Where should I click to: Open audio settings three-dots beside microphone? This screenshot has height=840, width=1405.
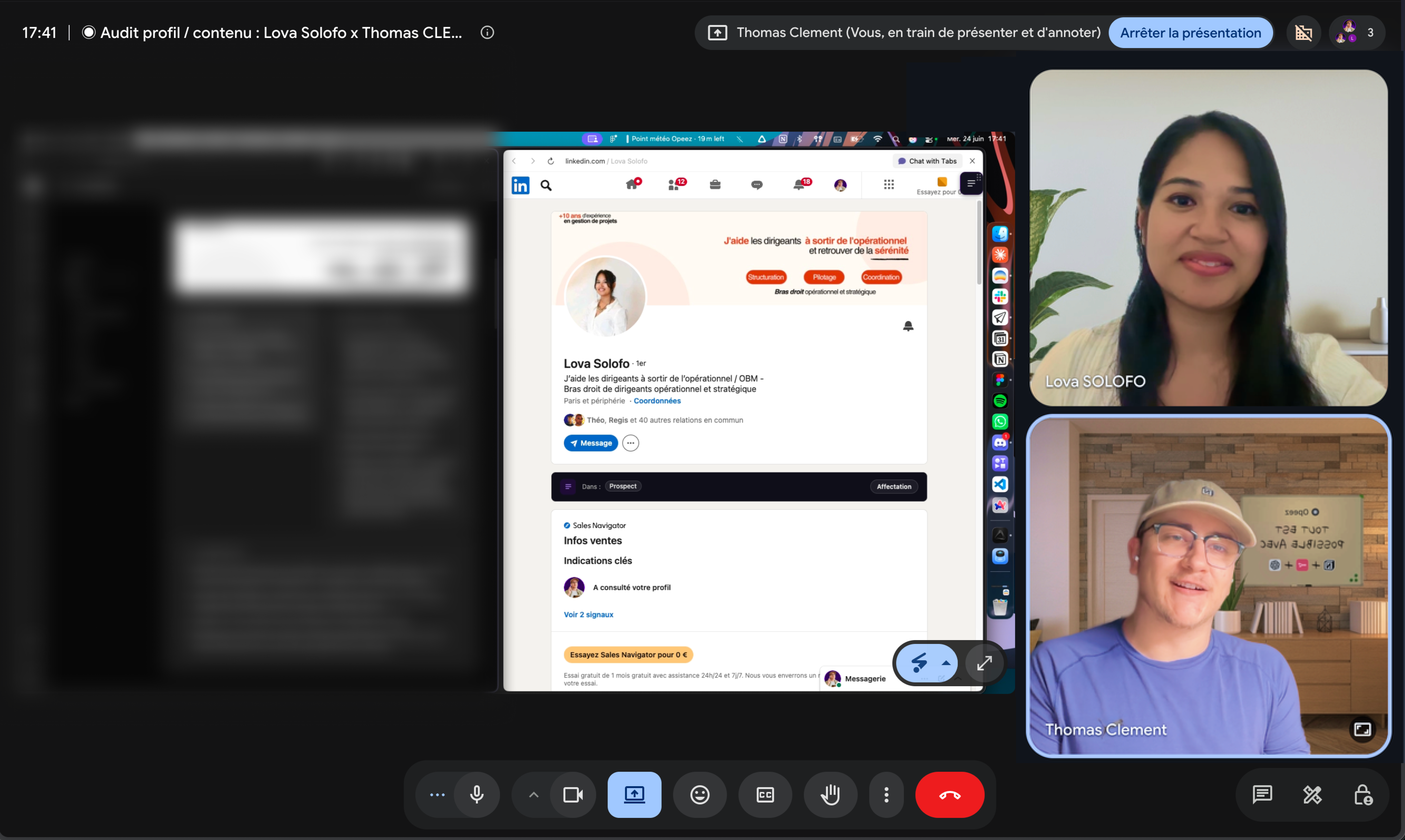[437, 795]
